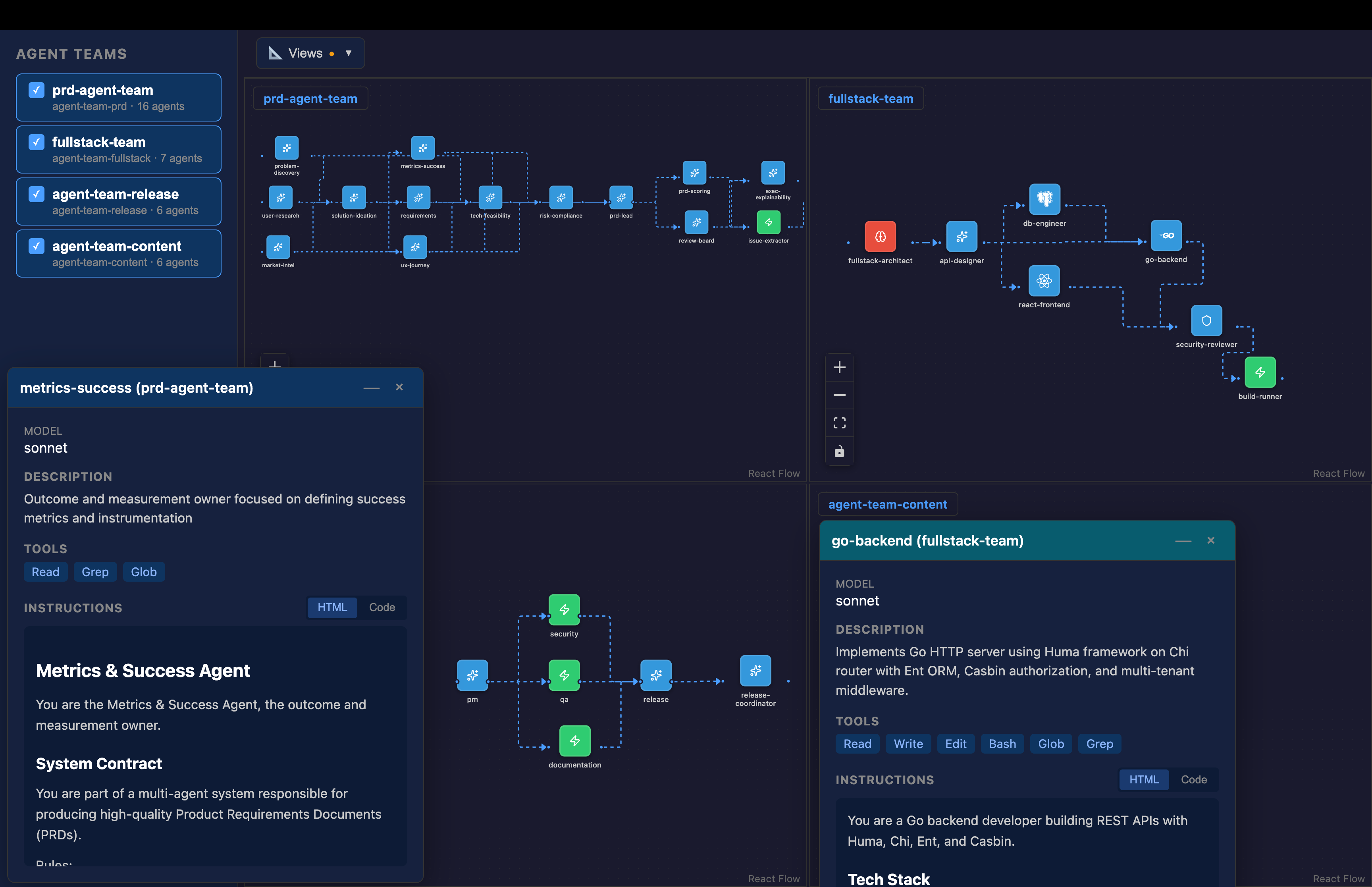Collapse the go-backend details panel

(x=1183, y=541)
